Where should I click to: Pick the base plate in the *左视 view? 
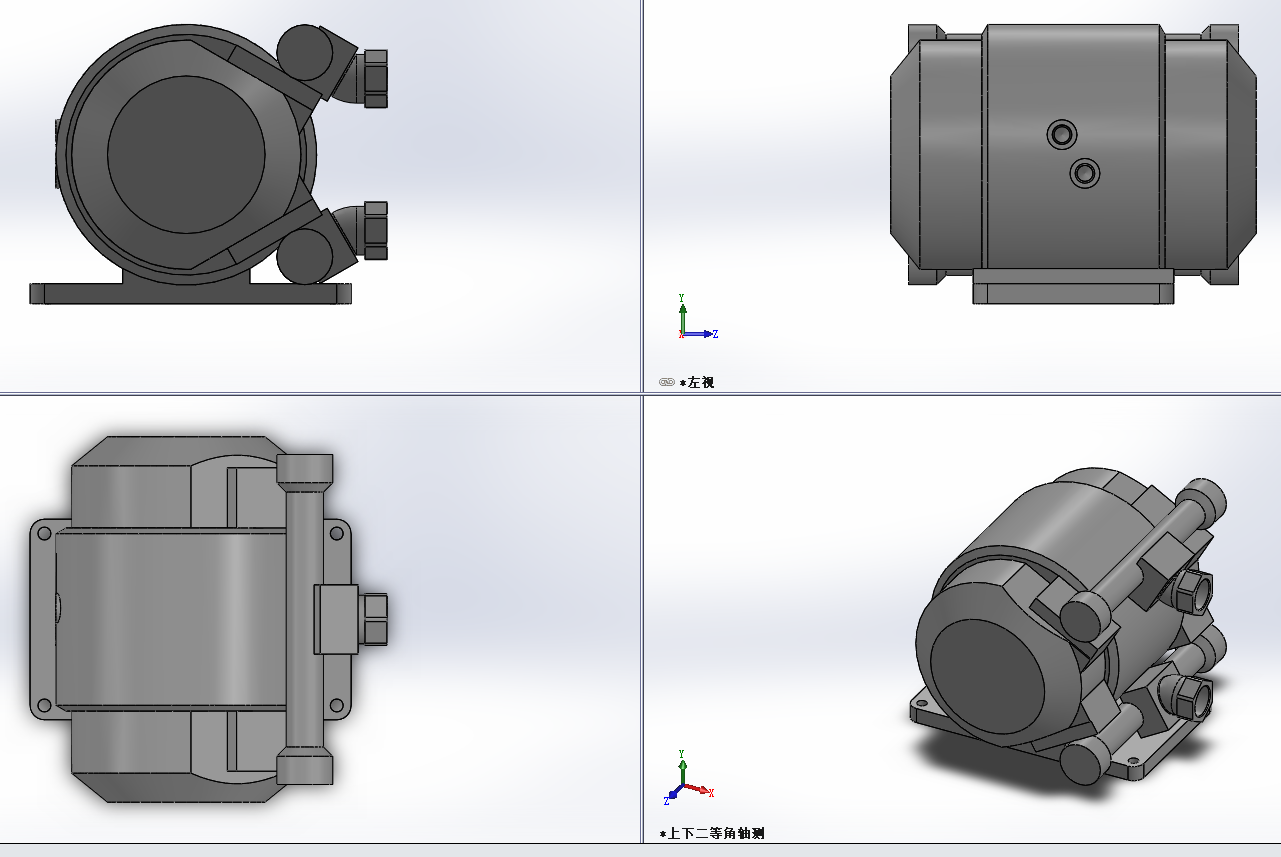1073,286
